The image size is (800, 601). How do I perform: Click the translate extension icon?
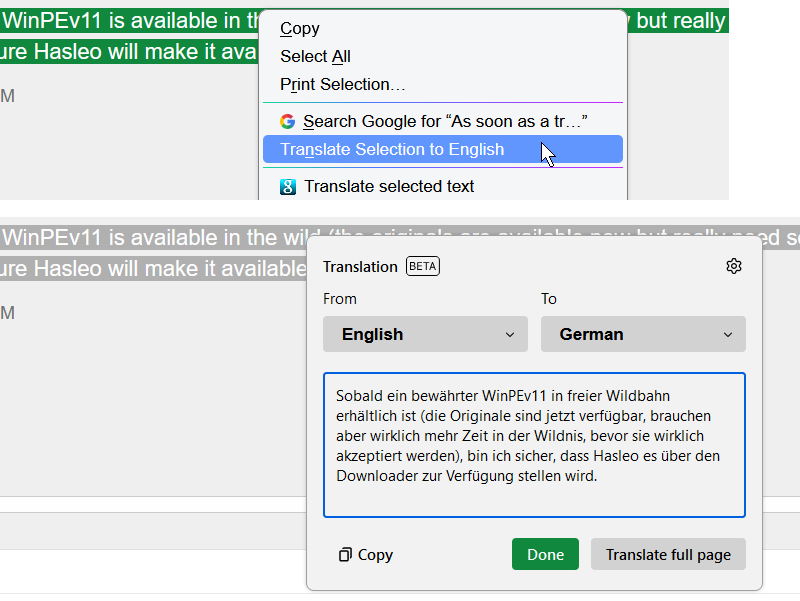click(288, 187)
